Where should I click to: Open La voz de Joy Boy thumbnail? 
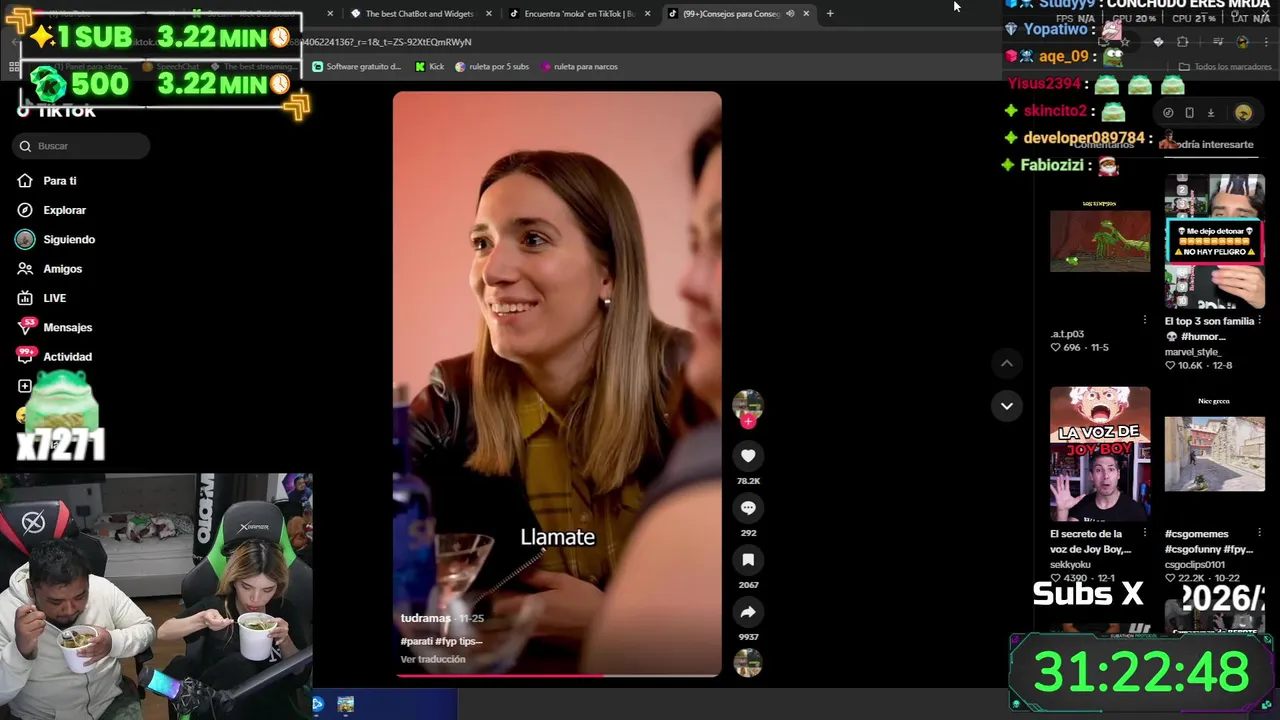[1100, 455]
